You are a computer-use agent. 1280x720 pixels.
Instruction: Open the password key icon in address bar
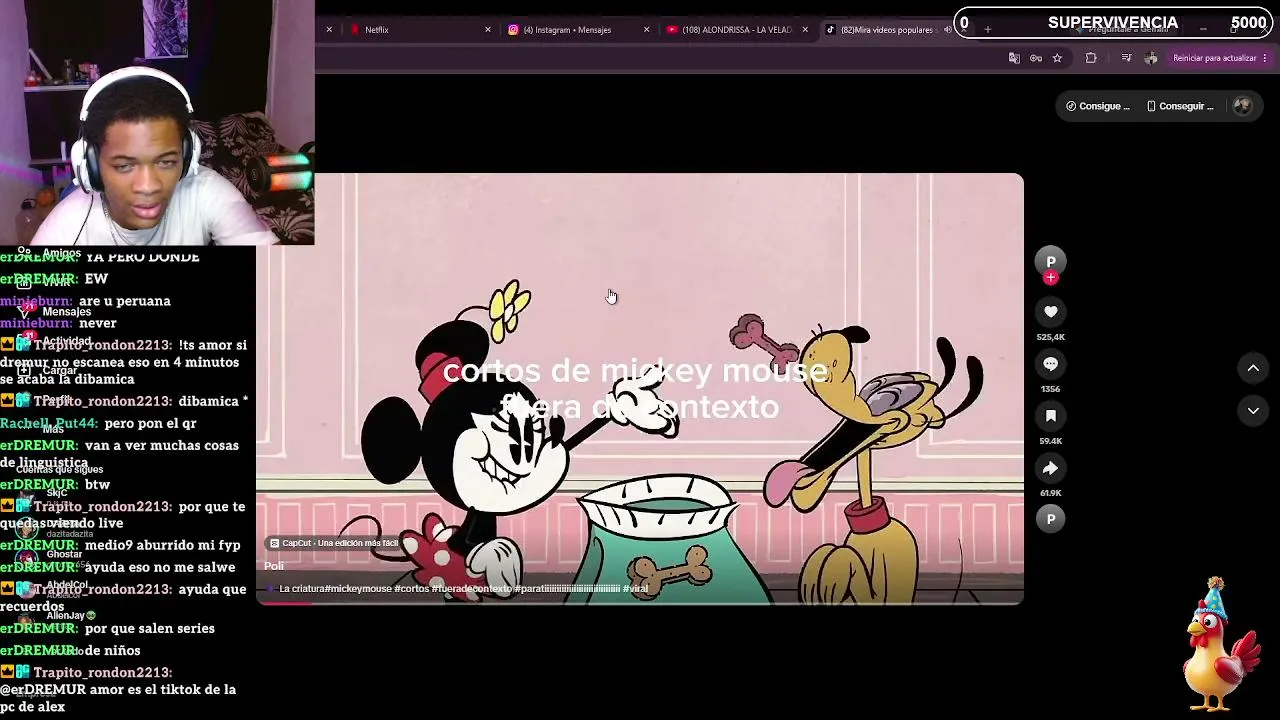click(x=1036, y=58)
